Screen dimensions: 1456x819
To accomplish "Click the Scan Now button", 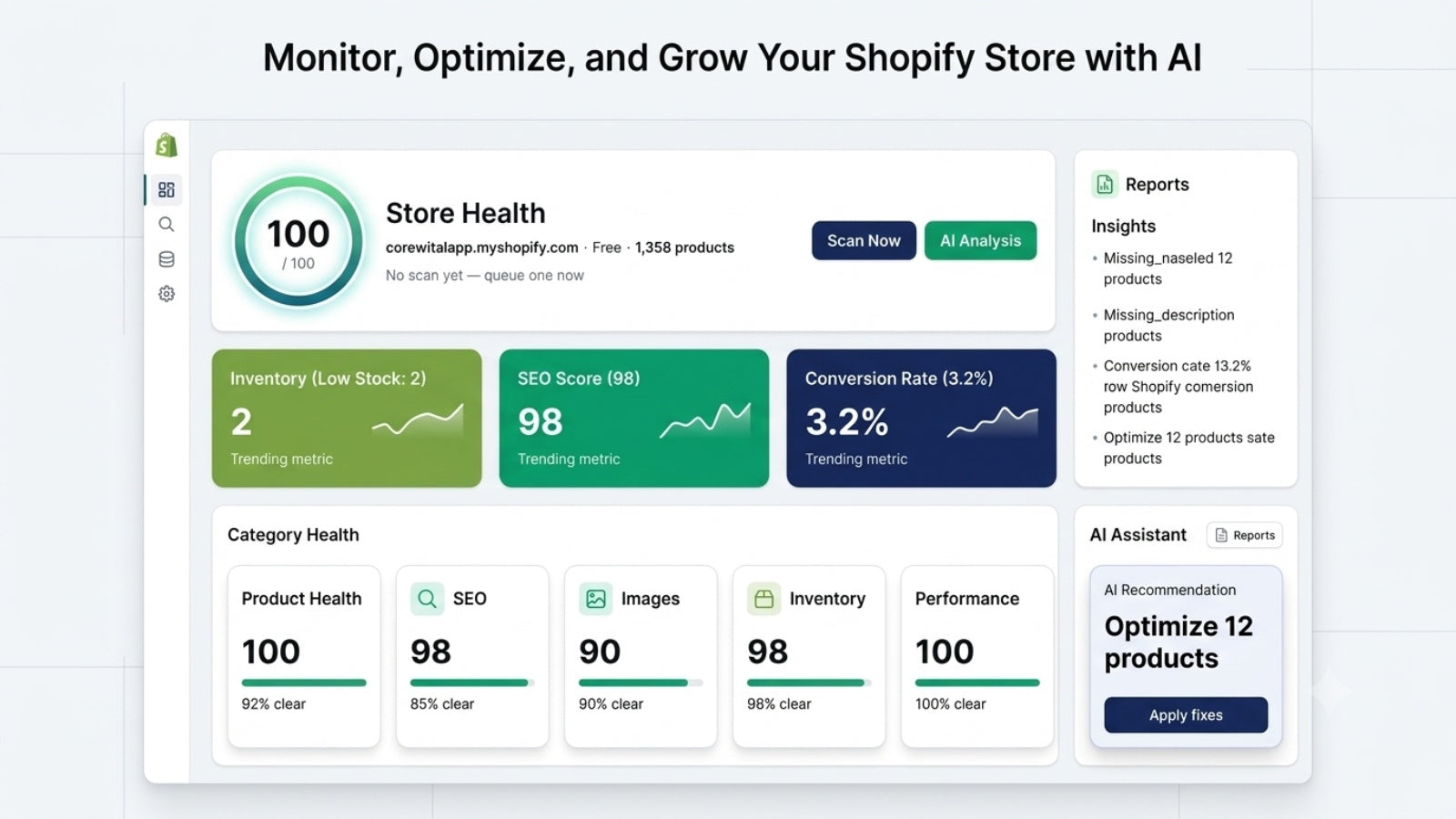I will point(864,240).
